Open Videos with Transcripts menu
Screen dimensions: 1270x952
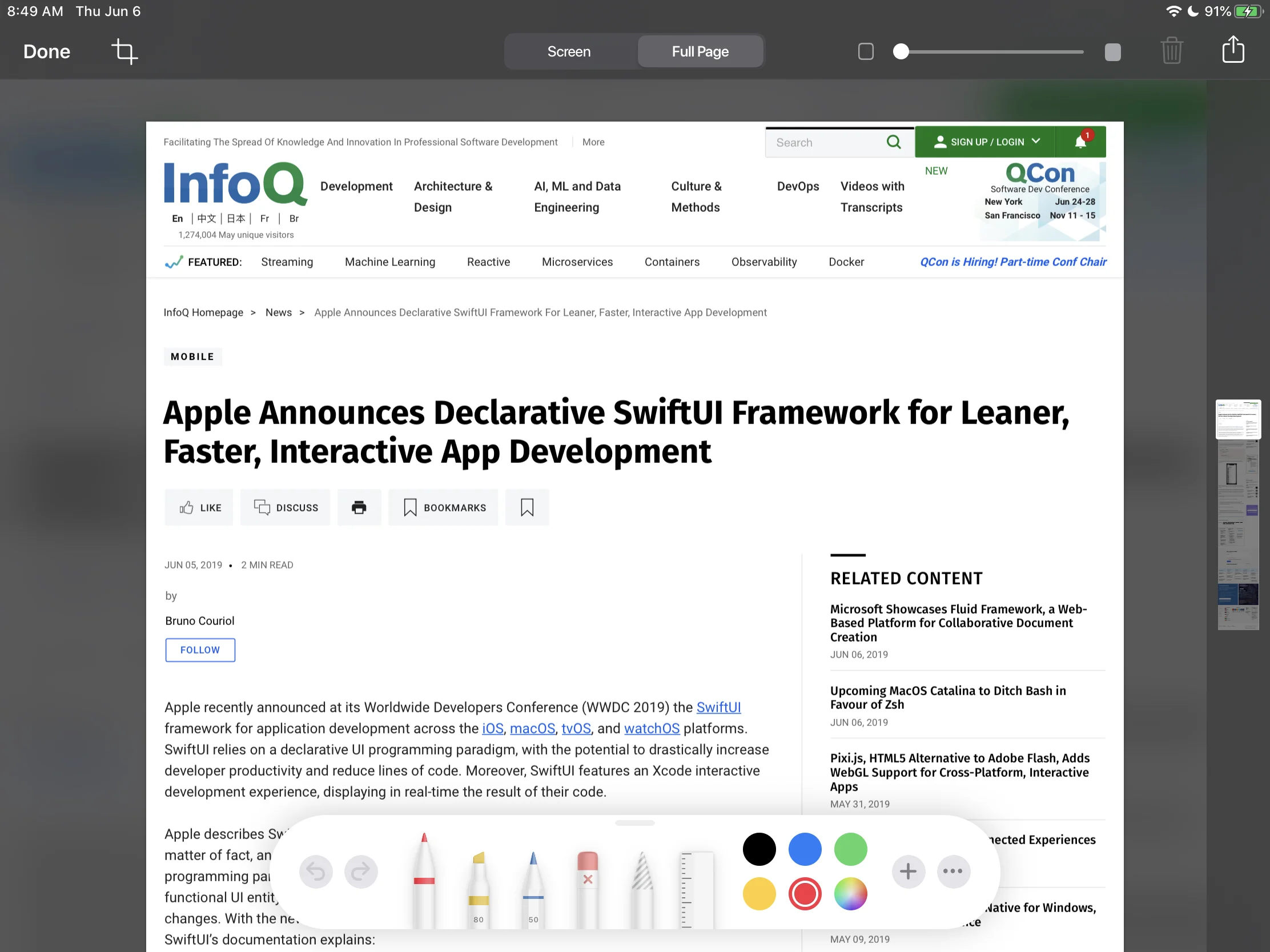tap(871, 196)
